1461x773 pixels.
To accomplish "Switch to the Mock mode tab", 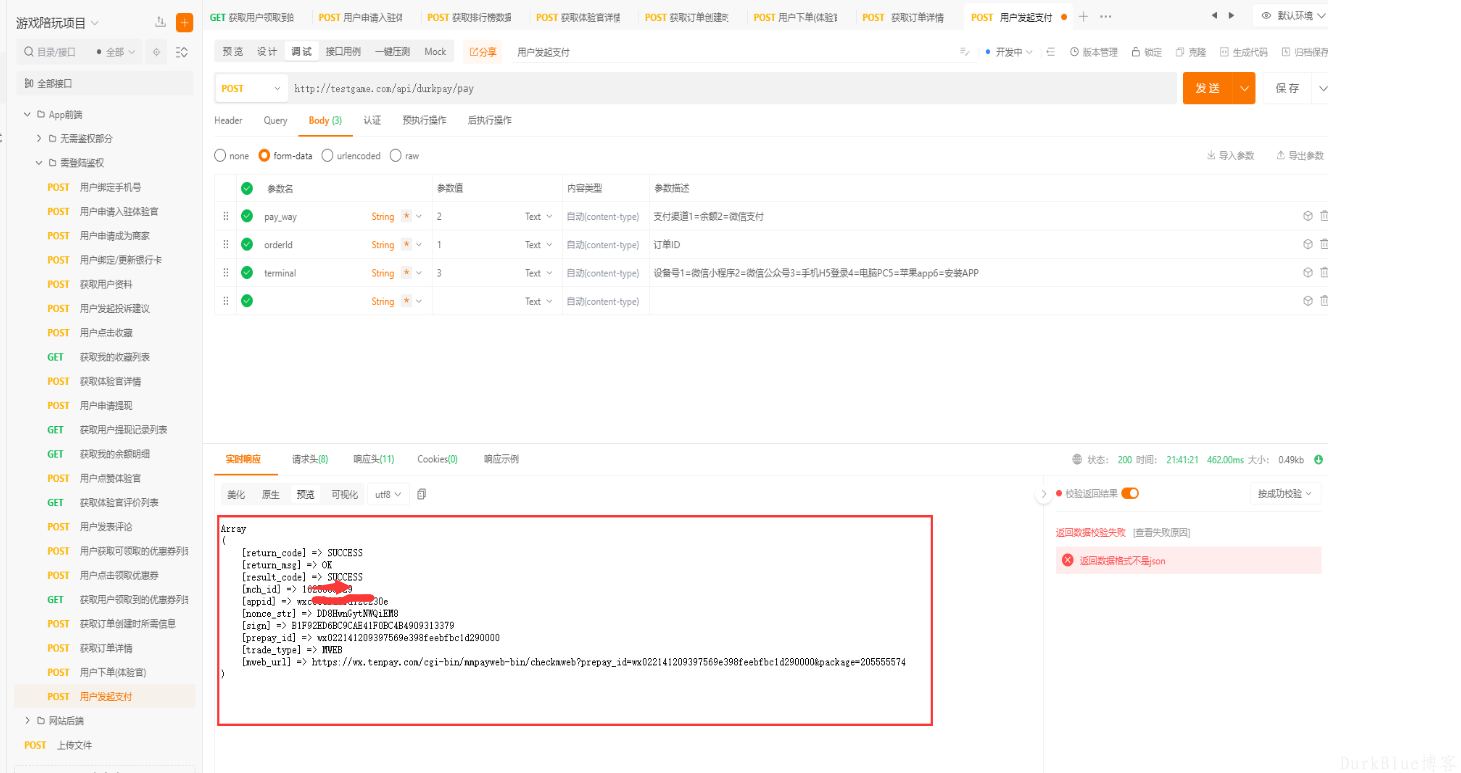I will 435,51.
